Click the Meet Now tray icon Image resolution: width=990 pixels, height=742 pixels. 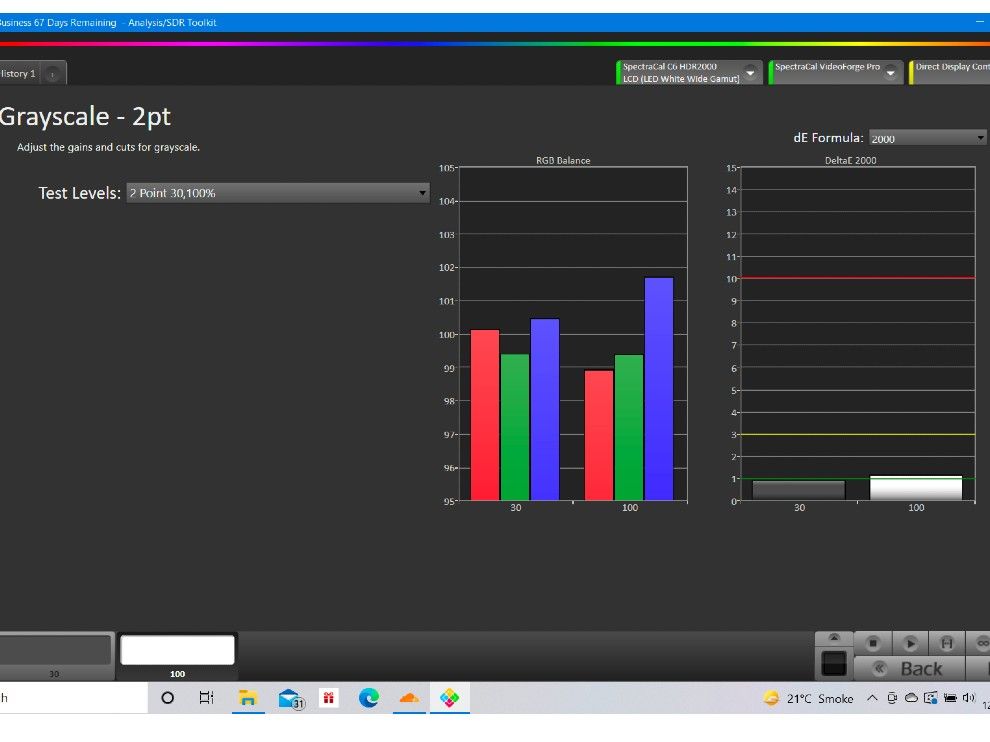click(892, 698)
